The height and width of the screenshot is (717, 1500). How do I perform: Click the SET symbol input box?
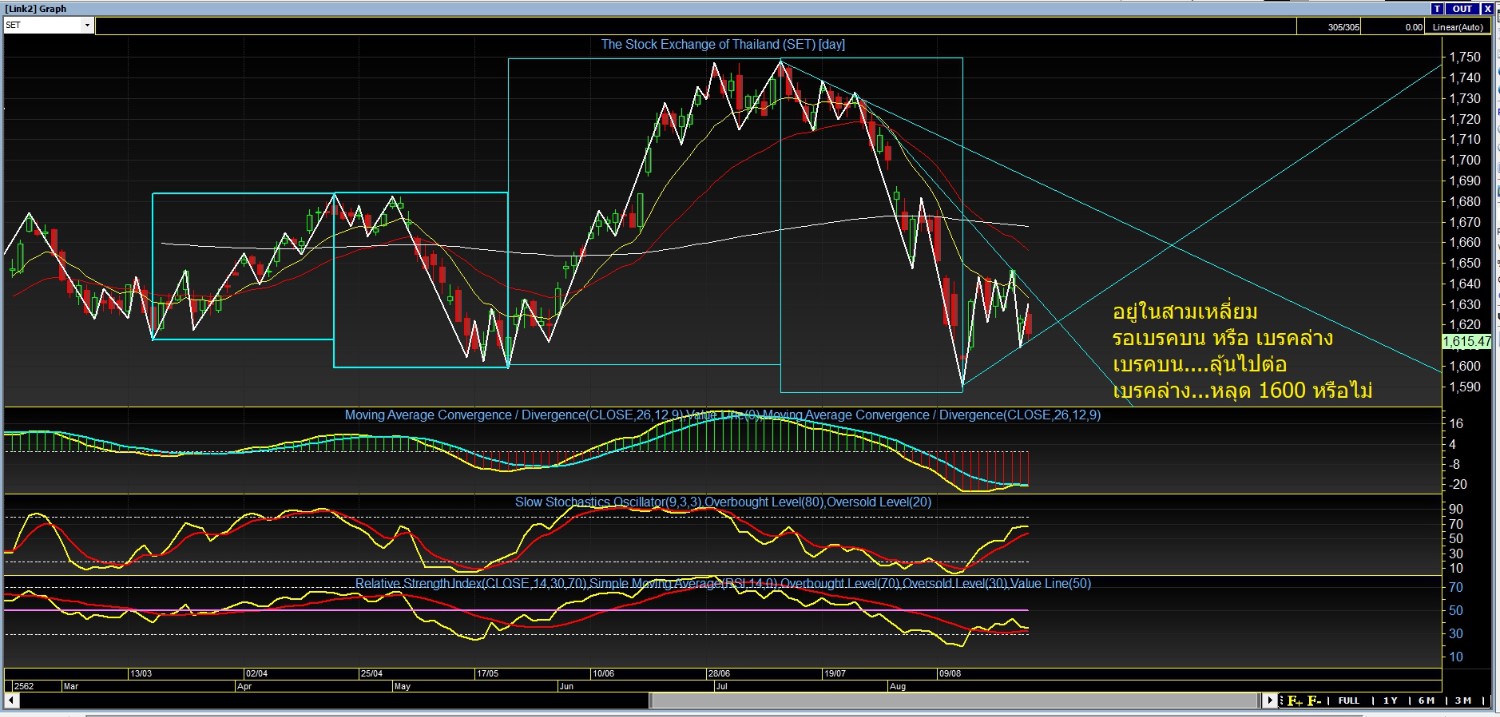click(x=42, y=25)
